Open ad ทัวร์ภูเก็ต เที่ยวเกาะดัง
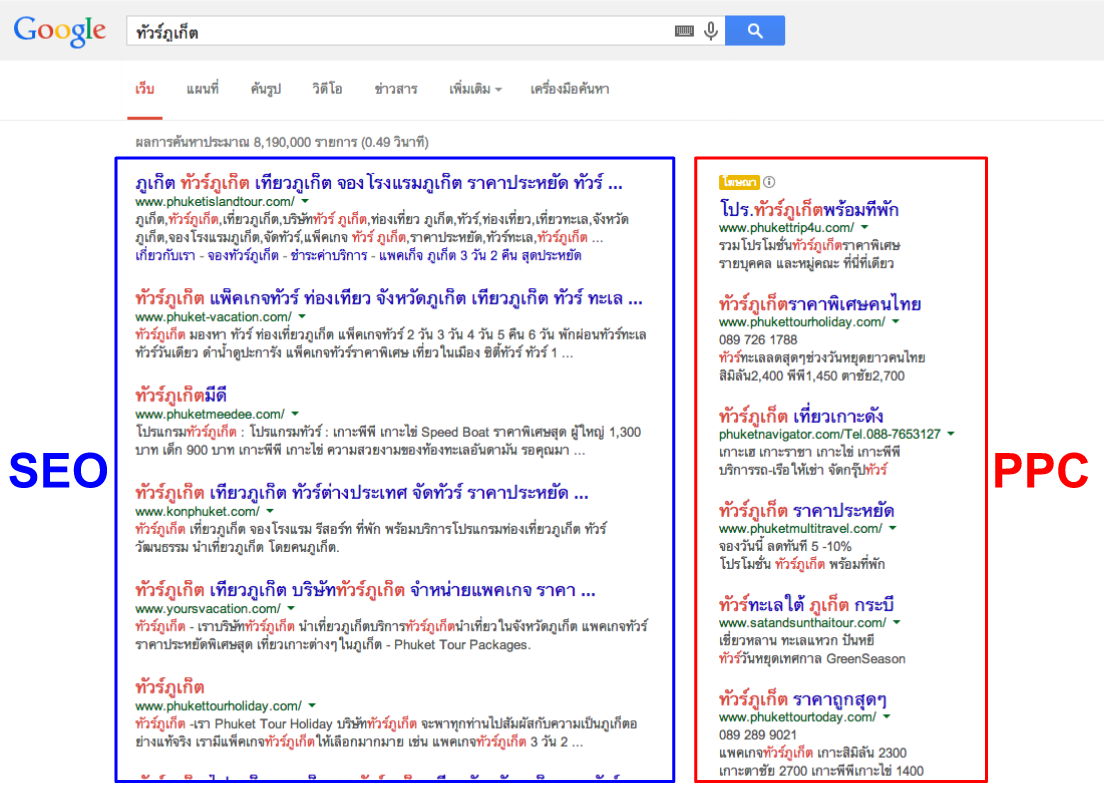 [x=801, y=416]
